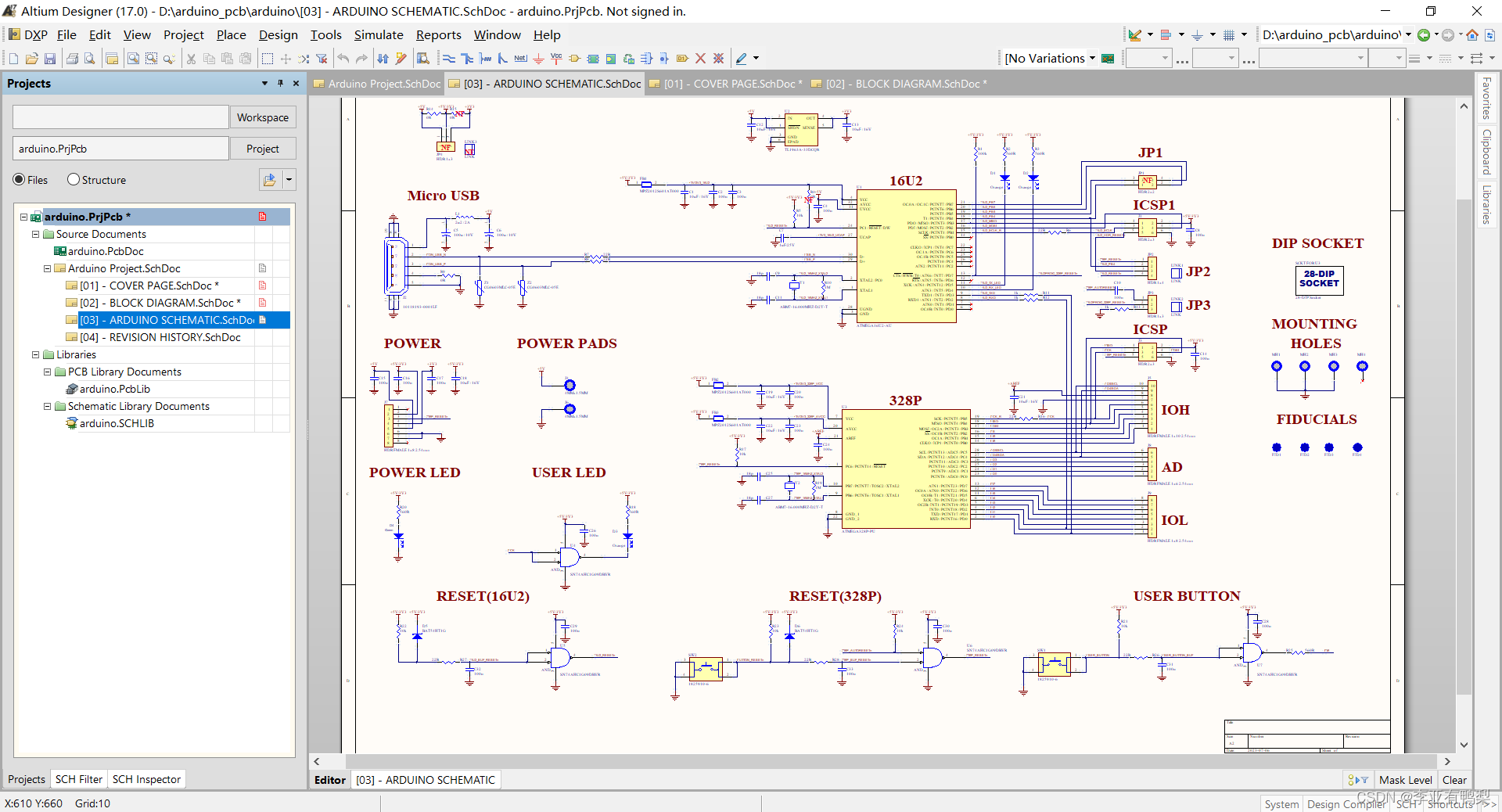The width and height of the screenshot is (1502, 812).
Task: Click the Redo arrow icon
Action: point(361,59)
